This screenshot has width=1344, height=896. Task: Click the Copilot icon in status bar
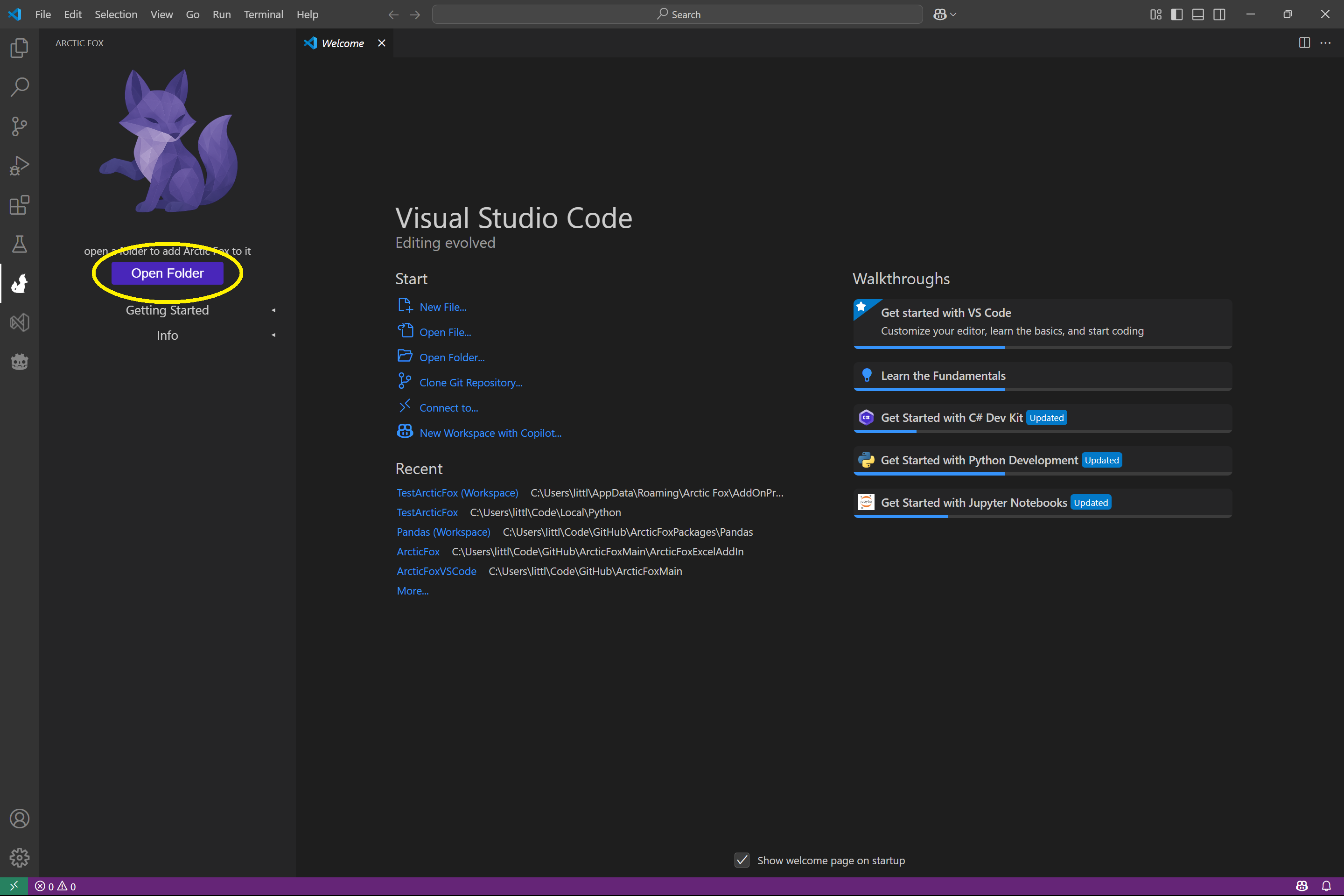[x=1302, y=886]
